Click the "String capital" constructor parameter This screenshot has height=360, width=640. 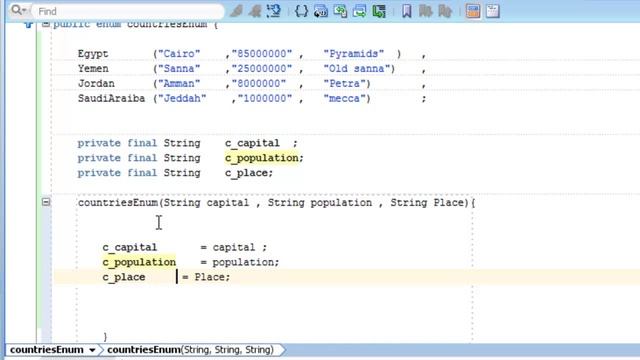coord(207,203)
